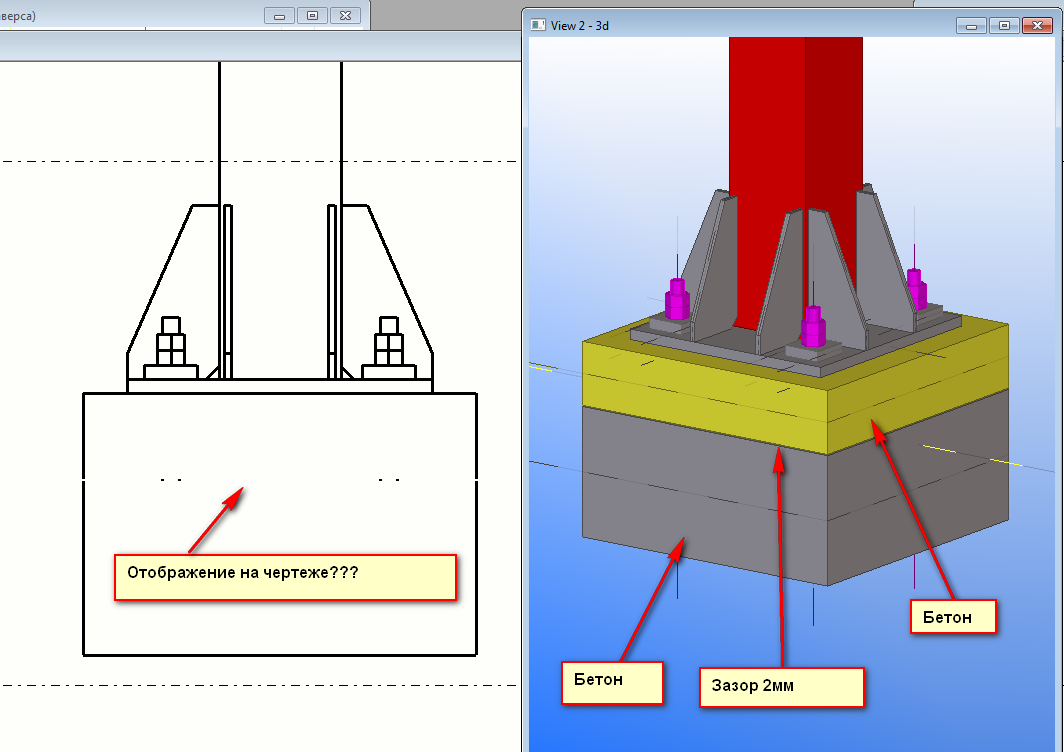Screen dimensions: 1064x752
Task: Click the 'Зазор 2мм' annotation label
Action: click(x=780, y=687)
